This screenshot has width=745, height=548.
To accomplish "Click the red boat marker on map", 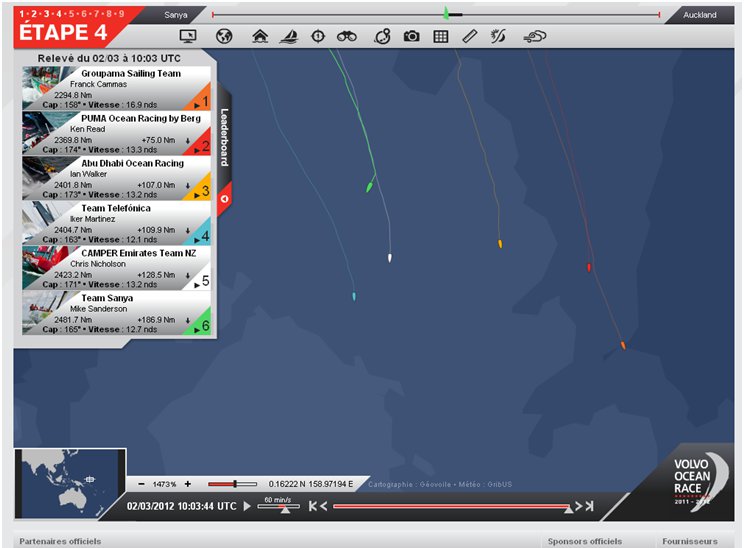I will pos(589,268).
